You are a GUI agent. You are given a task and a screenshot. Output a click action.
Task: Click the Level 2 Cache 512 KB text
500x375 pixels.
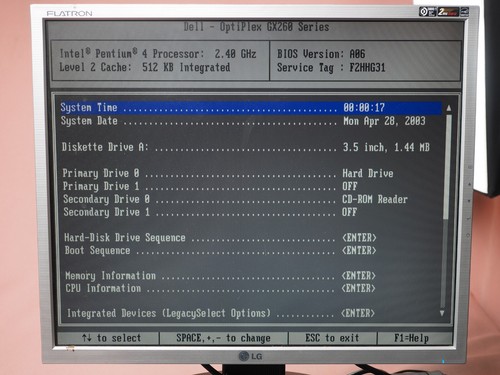[145, 67]
